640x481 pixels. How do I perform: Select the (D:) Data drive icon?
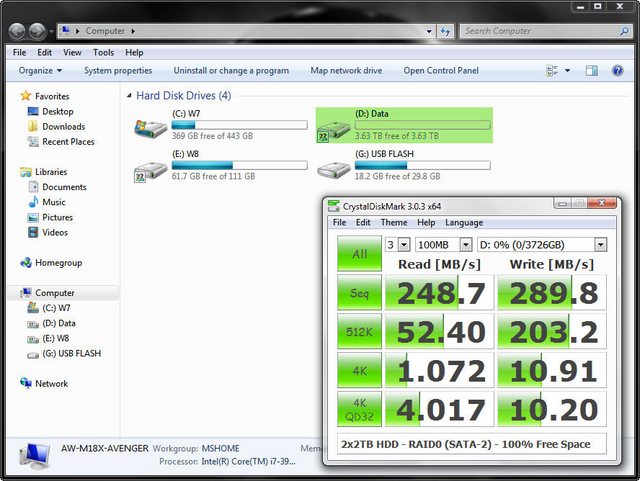coord(334,131)
